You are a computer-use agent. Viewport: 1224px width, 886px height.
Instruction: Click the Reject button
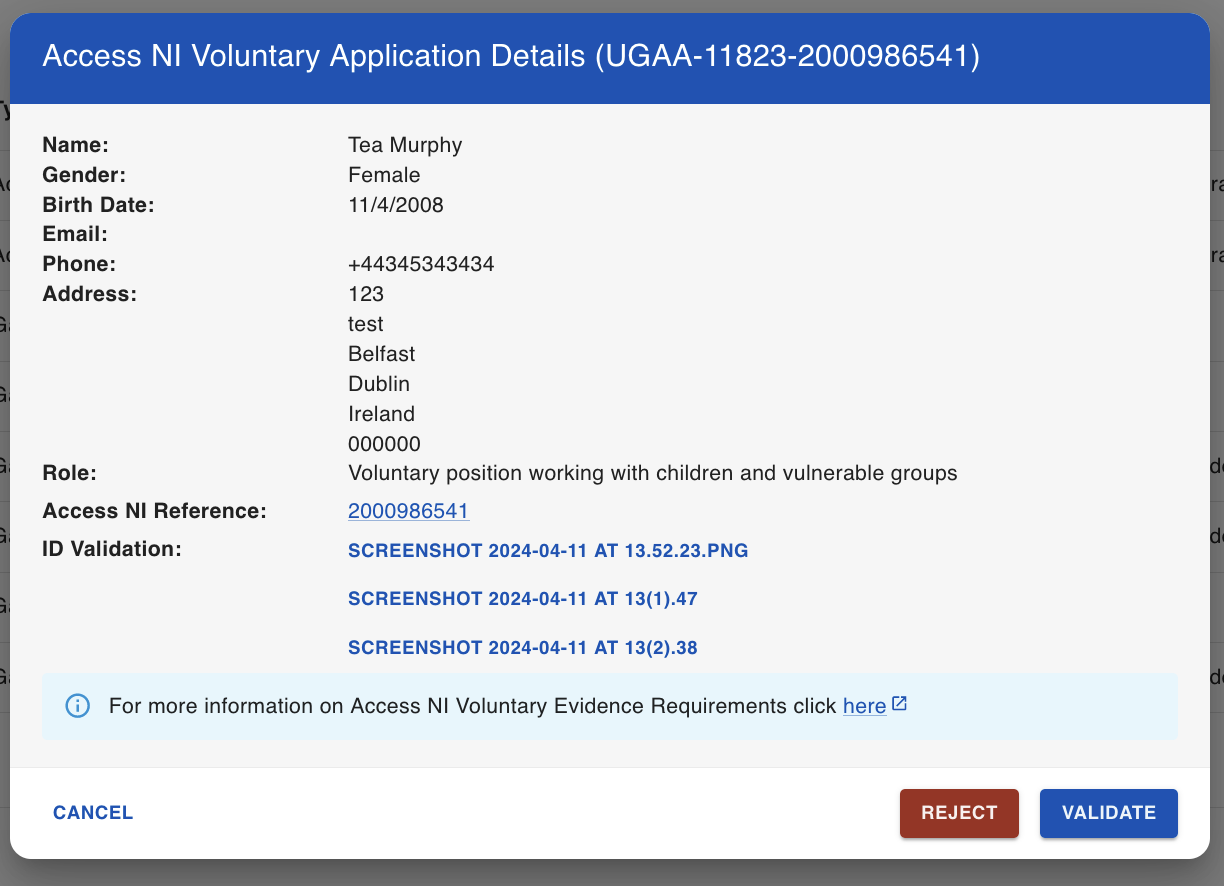959,813
